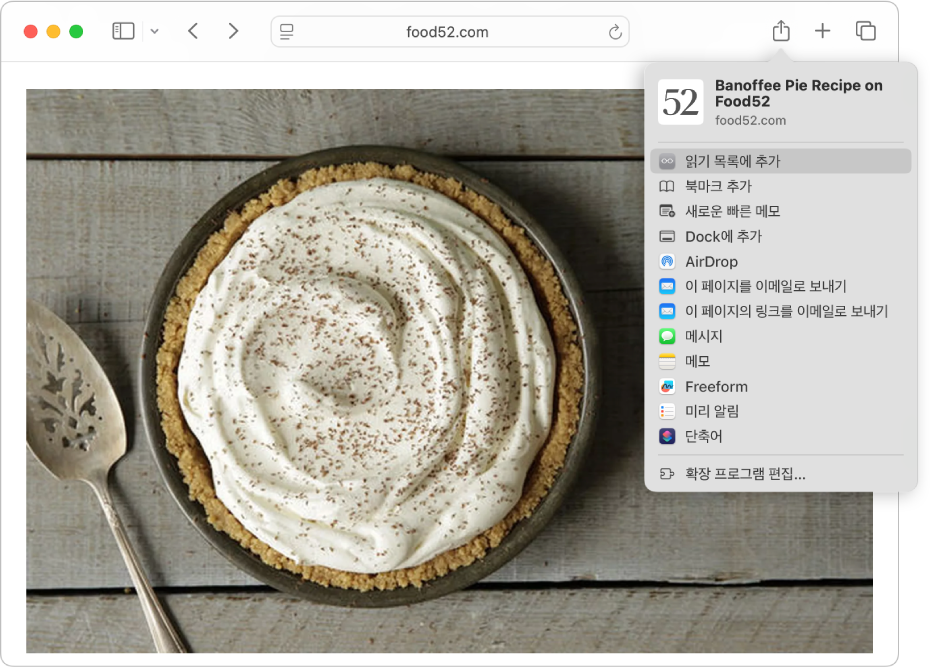This screenshot has height=668, width=931.
Task: Show the tab overview icon
Action: pyautogui.click(x=865, y=31)
